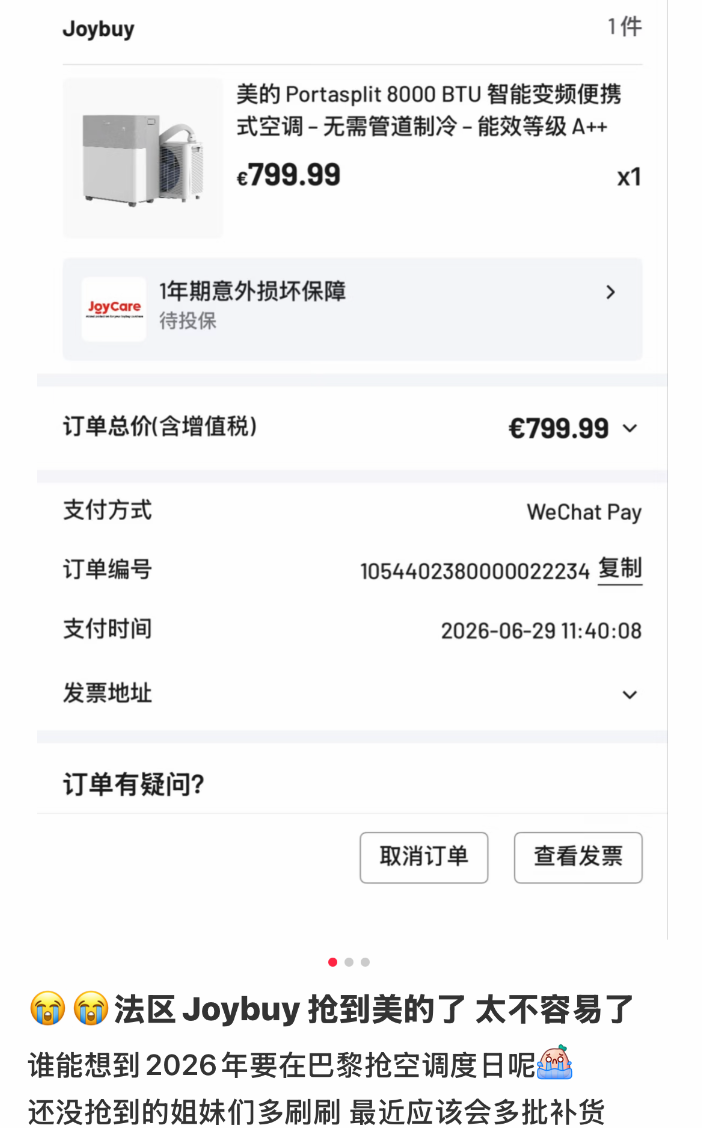Tap the WeChat Pay payment method row
The width and height of the screenshot is (702, 1128).
[x=352, y=511]
